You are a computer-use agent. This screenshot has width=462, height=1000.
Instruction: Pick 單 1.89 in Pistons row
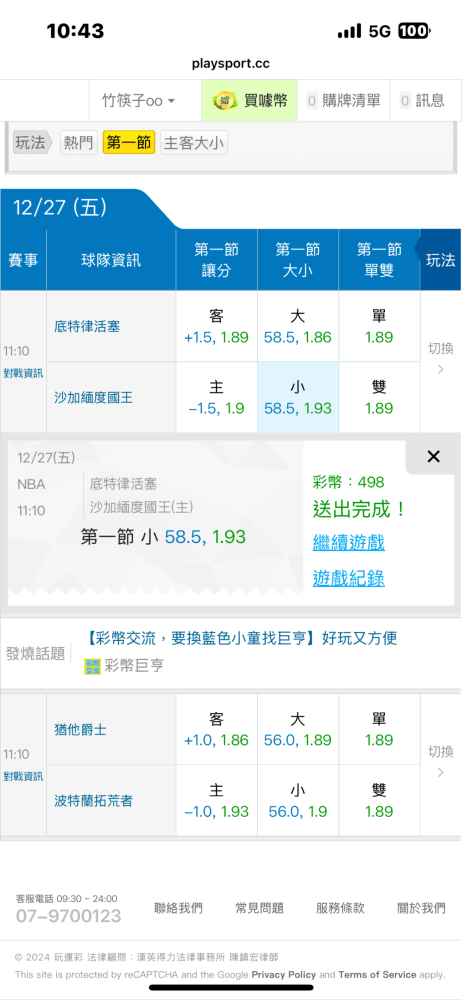pos(379,327)
